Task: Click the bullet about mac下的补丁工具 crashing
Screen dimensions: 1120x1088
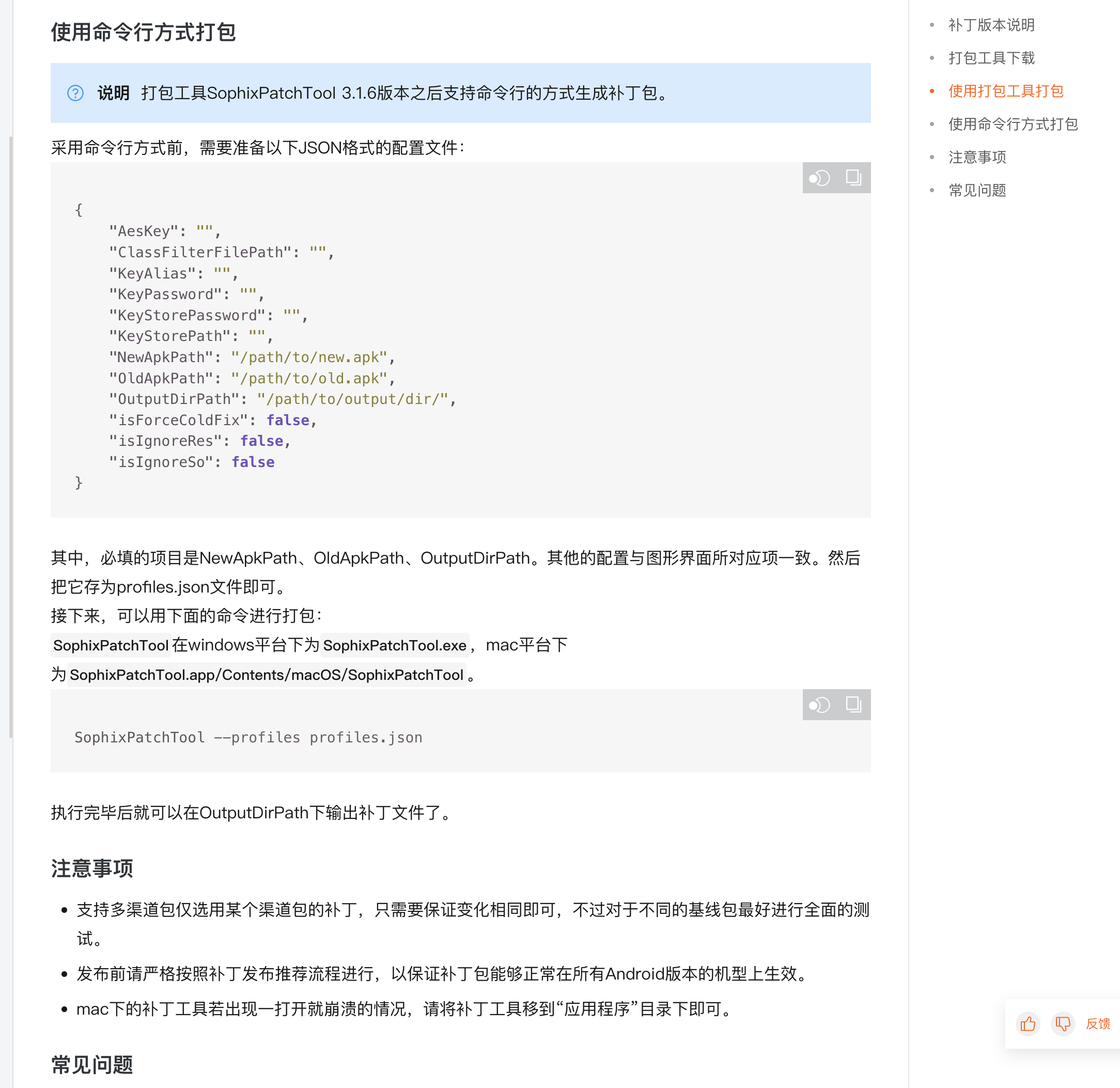Action: pyautogui.click(x=405, y=1009)
